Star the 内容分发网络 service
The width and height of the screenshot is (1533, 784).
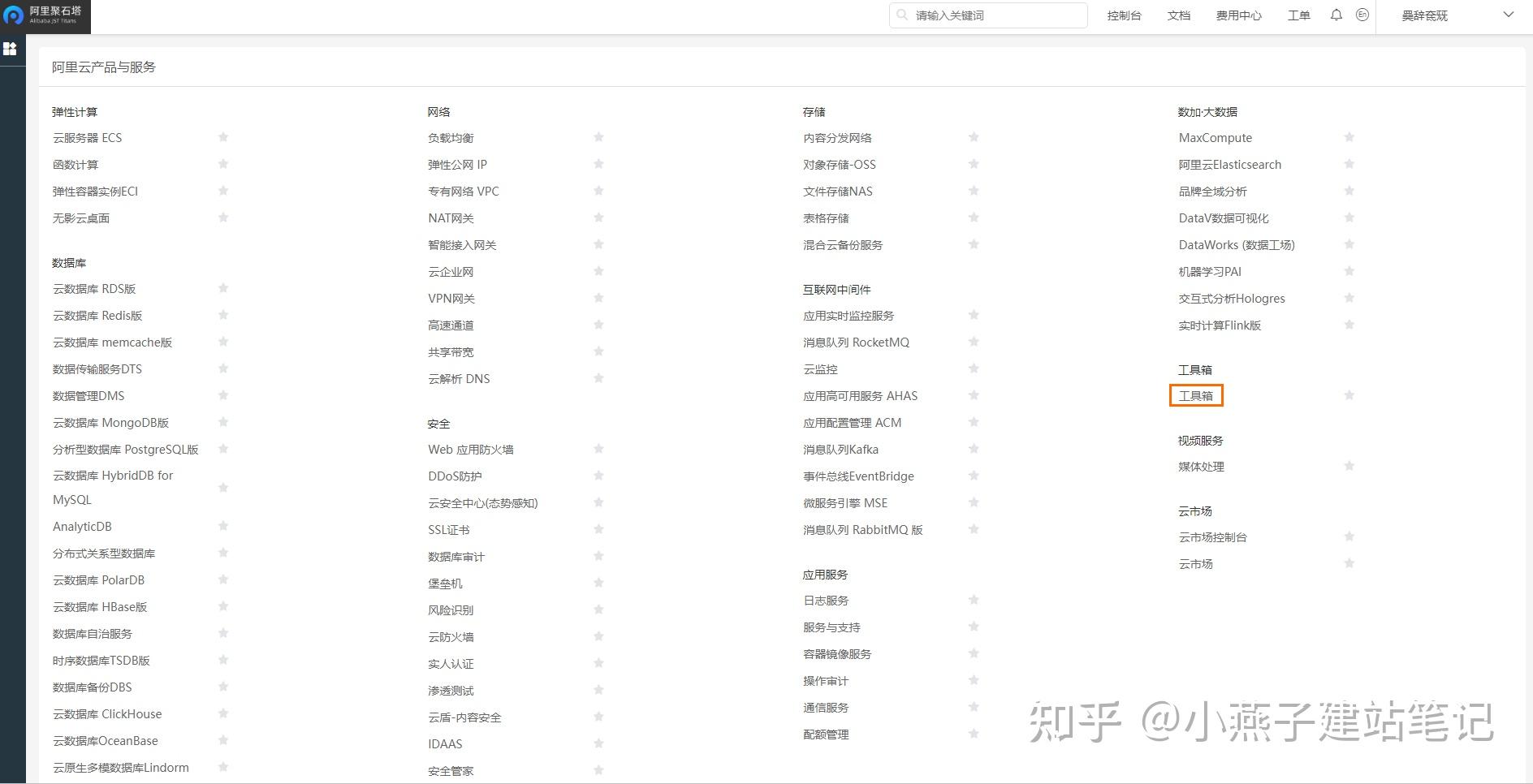(974, 137)
